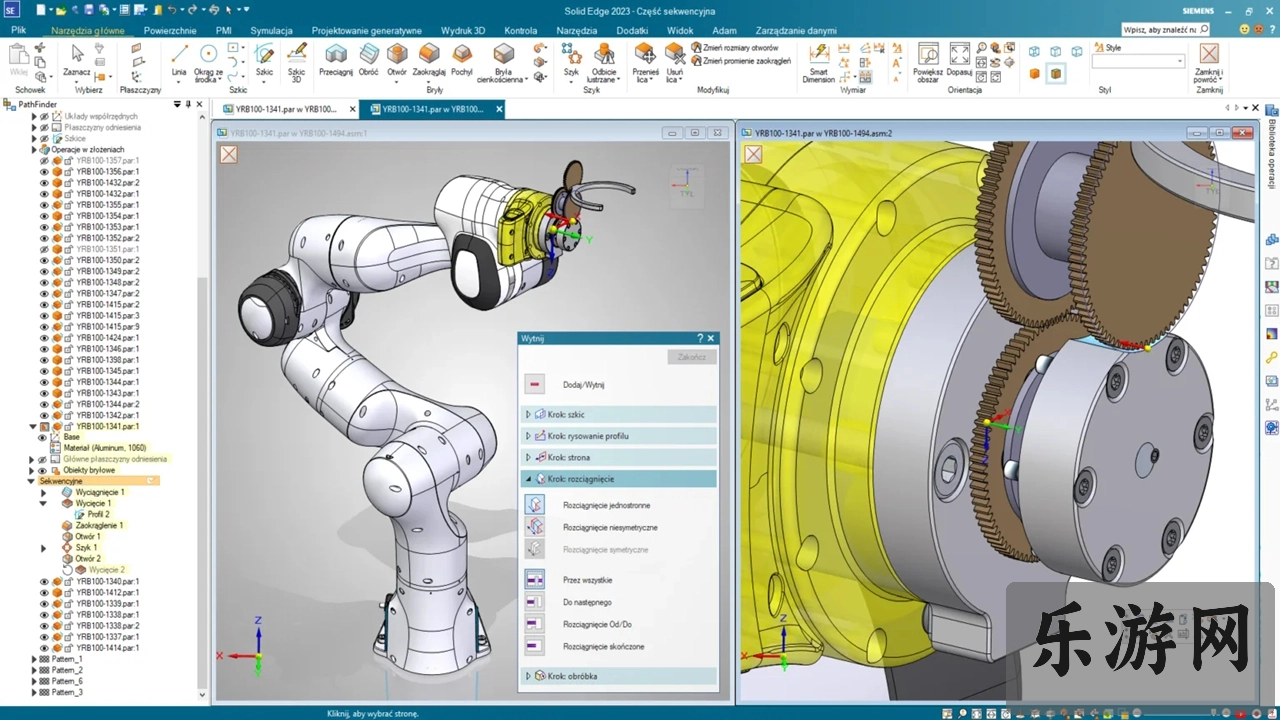Expand the Pattern_1 node

[x=33, y=659]
